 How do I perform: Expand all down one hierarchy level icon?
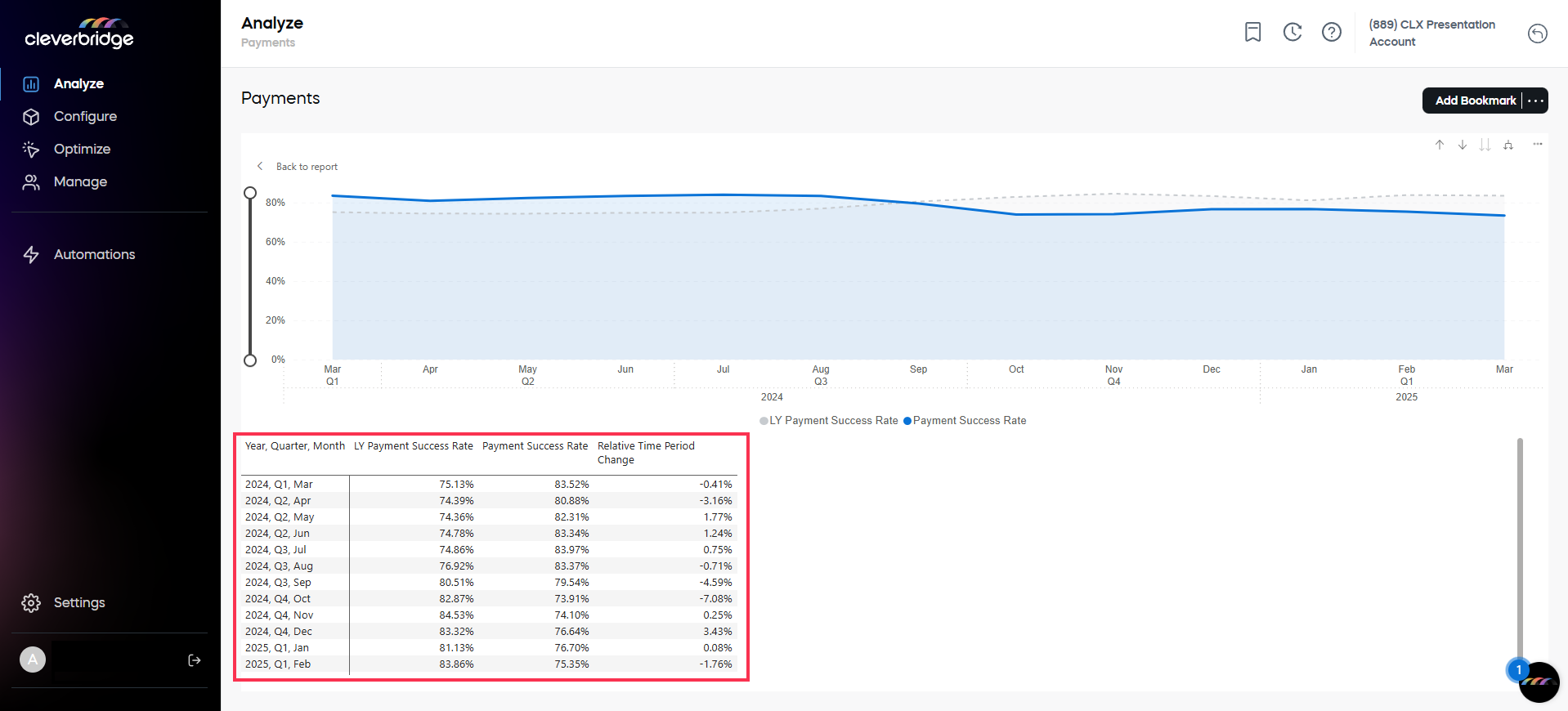coord(1508,145)
